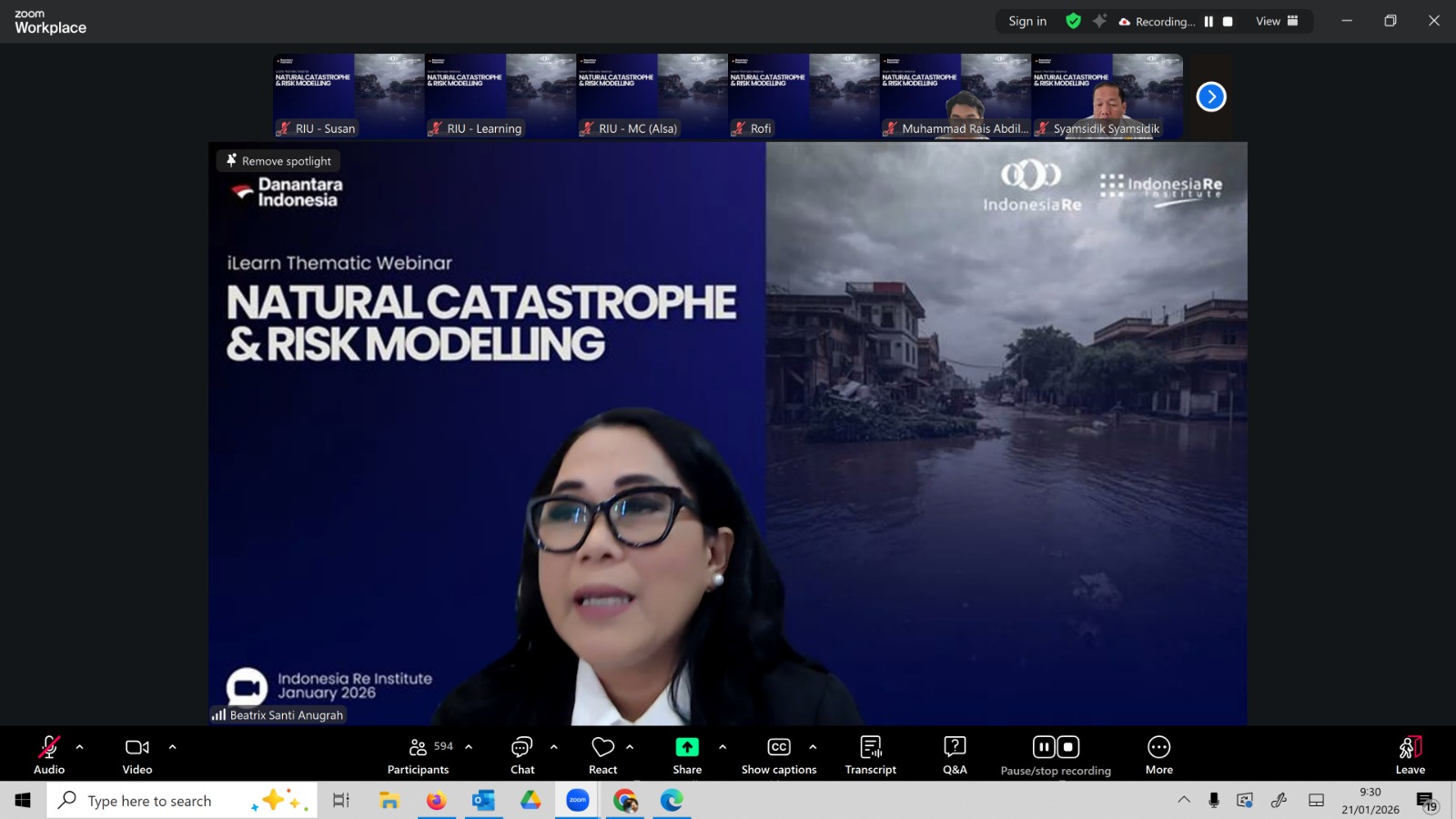Open Microsoft Edge from taskbar
Image resolution: width=1456 pixels, height=819 pixels.
[672, 801]
